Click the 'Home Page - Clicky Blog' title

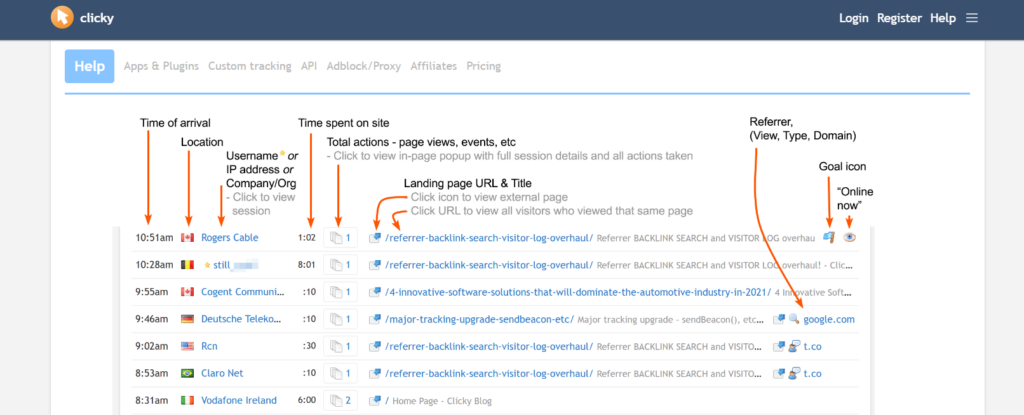pos(442,401)
